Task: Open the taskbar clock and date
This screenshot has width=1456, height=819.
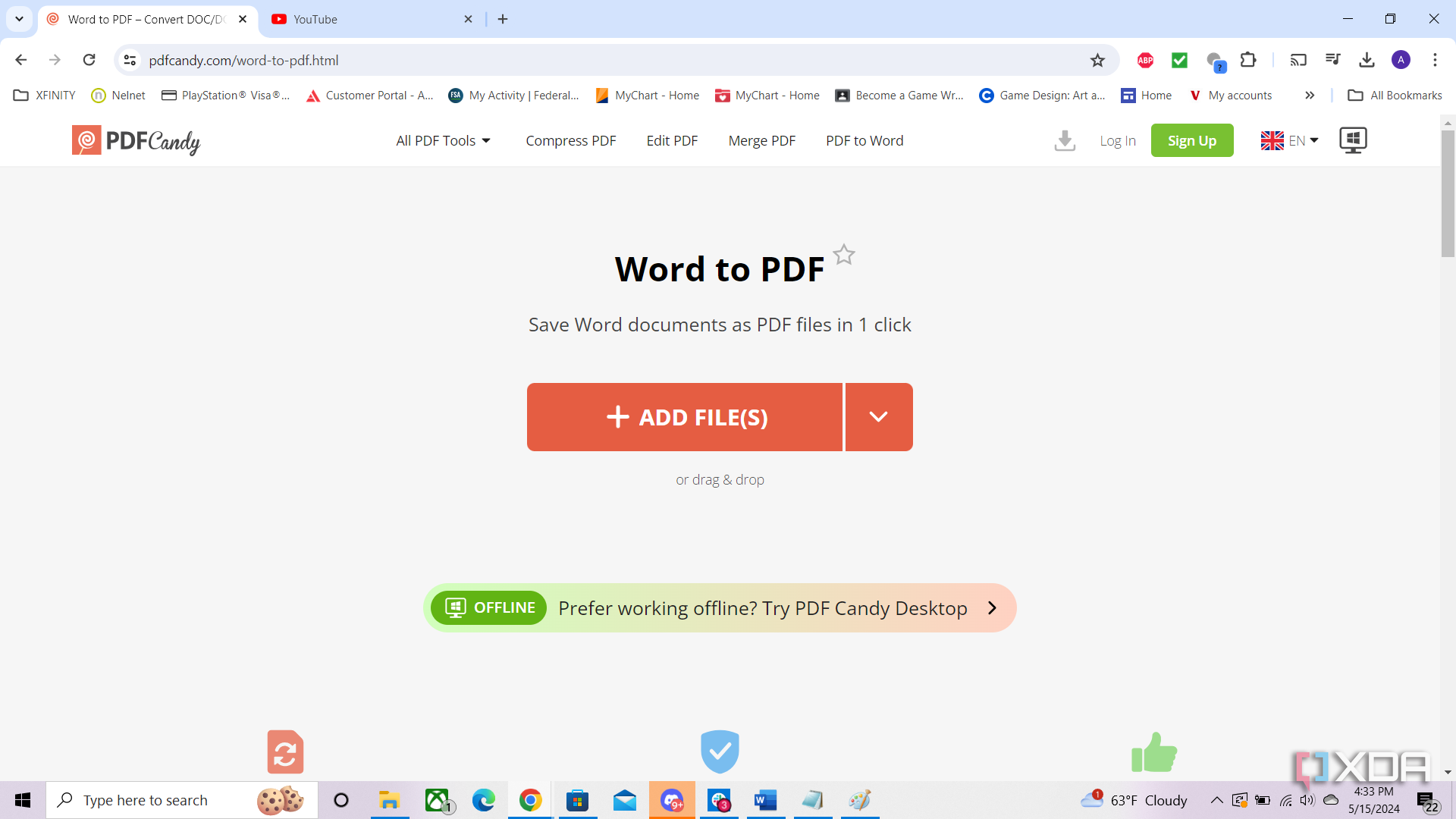Action: point(1373,800)
